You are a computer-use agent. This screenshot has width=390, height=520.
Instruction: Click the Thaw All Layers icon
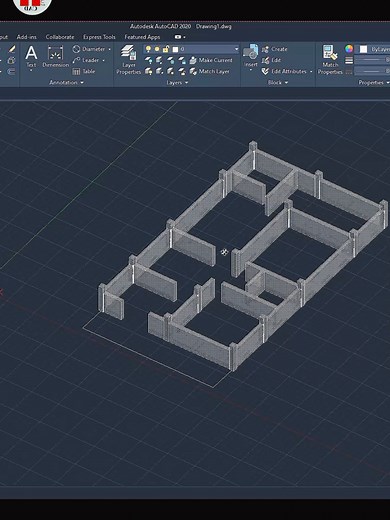click(171, 71)
